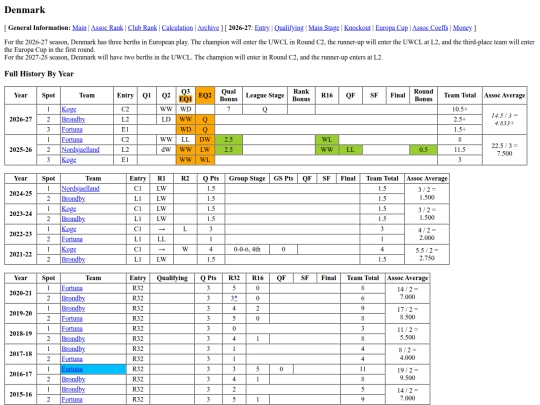Open Fortuna link in 2026-27 spot 3
Screen dimensions: 540x405
[72, 129]
